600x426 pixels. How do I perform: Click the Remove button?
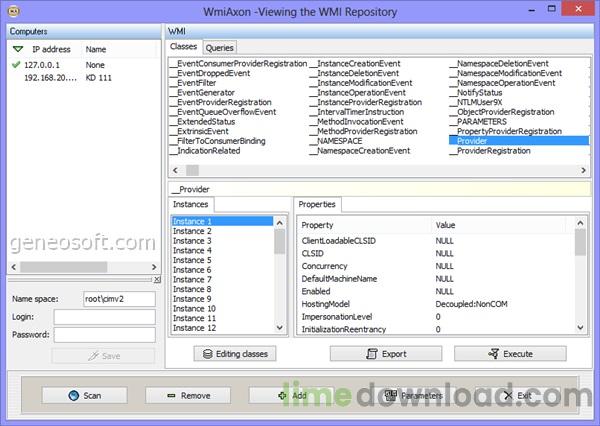point(188,395)
